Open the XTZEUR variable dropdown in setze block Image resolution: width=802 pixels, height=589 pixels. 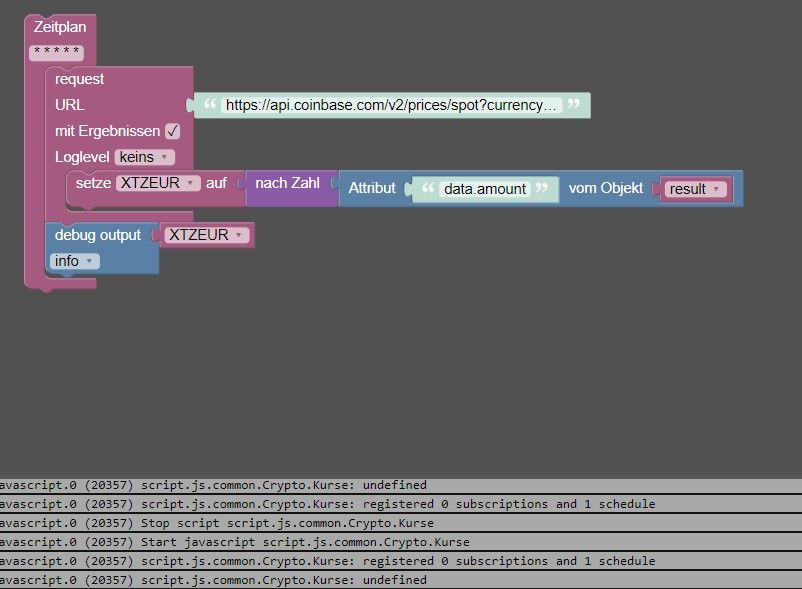[158, 183]
